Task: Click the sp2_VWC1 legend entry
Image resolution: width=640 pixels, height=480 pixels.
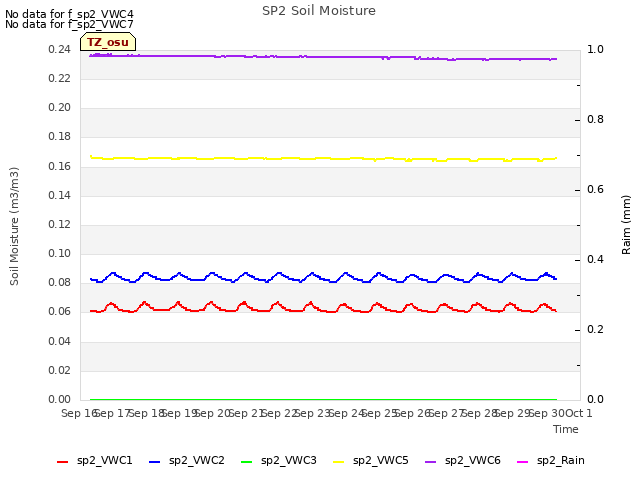Action: [95, 461]
